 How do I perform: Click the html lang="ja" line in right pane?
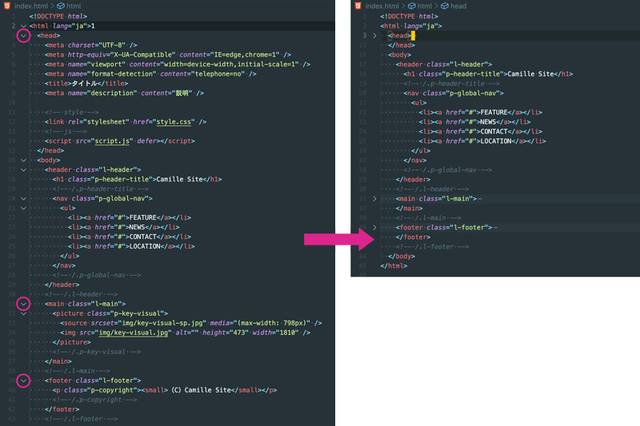click(411, 26)
